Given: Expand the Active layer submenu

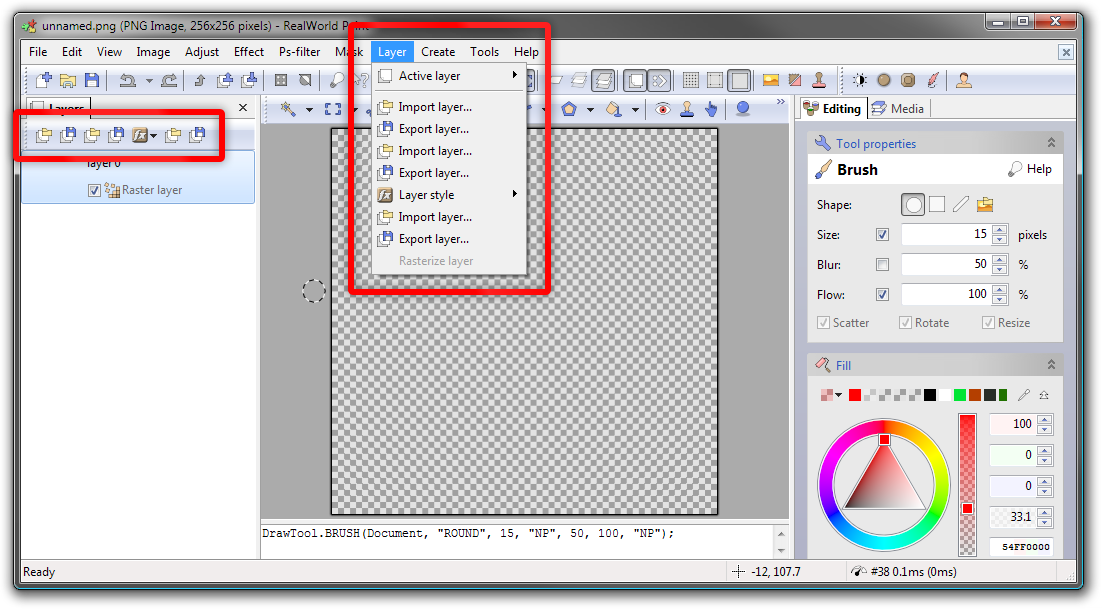Looking at the screenshot, I should [x=448, y=76].
